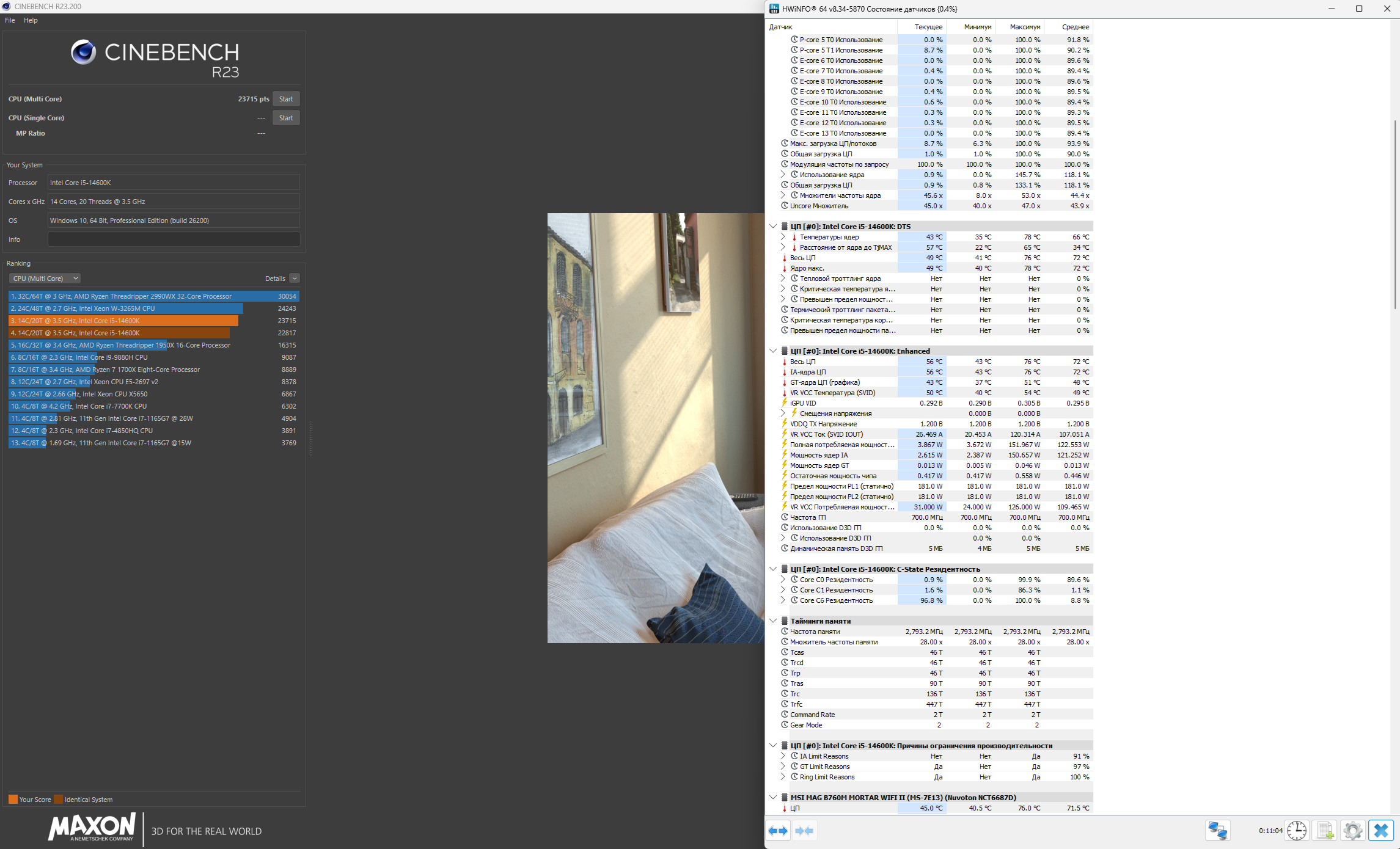Collapse the Тайминги памяти section
Screen dimensions: 1400x849
(773, 621)
